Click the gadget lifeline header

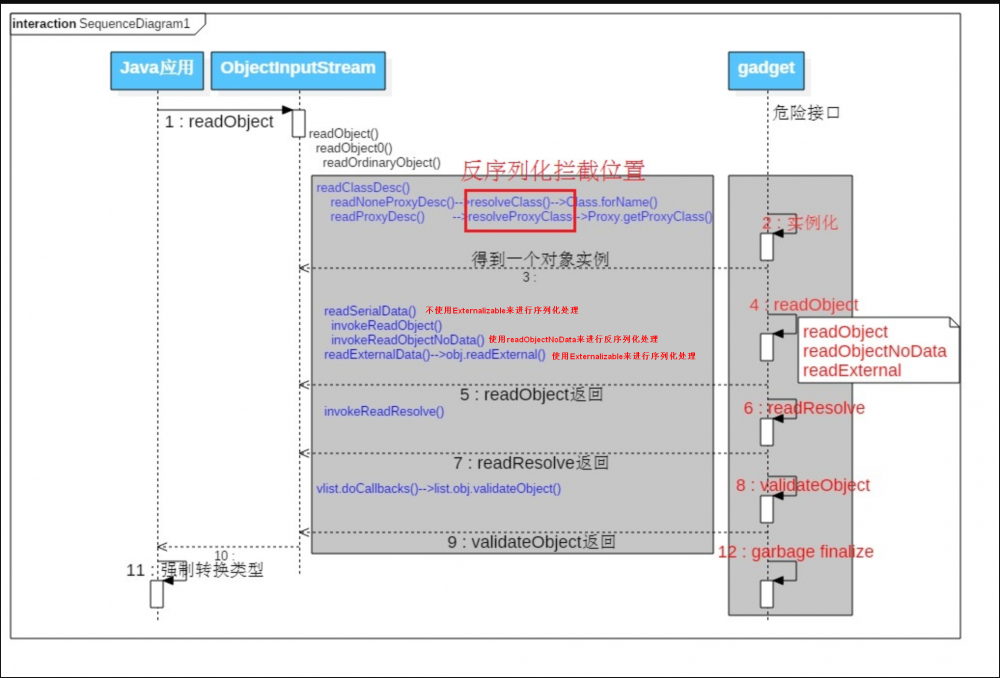[765, 70]
